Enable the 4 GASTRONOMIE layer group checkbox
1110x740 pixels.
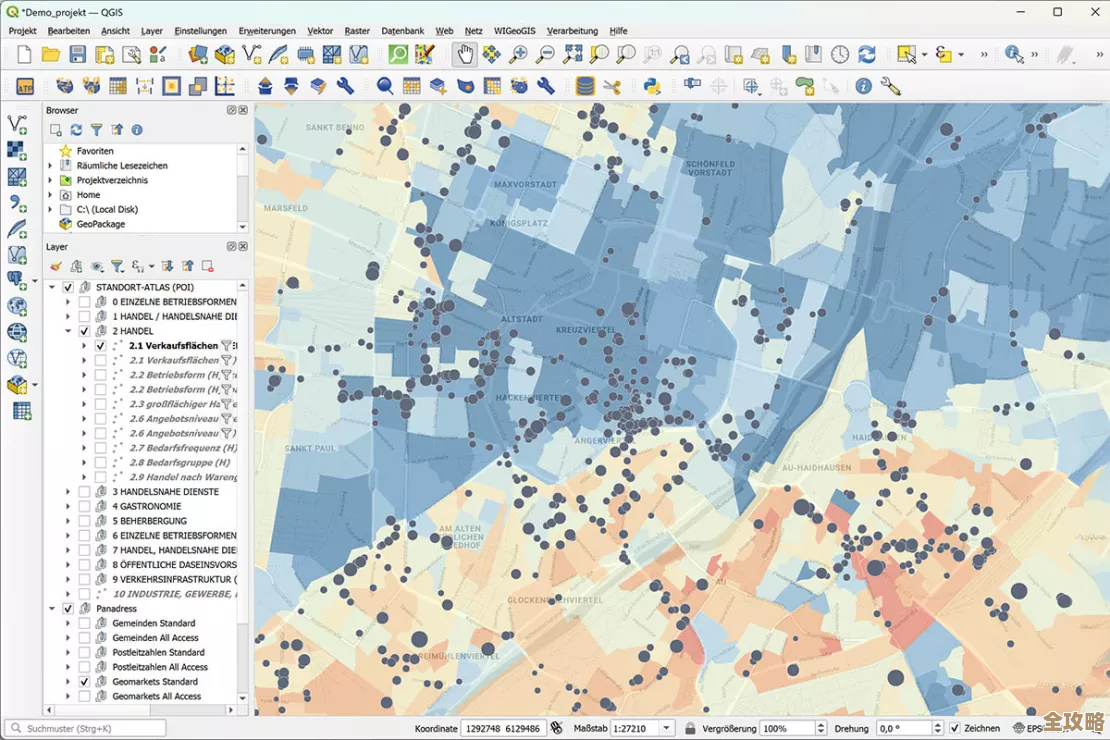[84, 506]
